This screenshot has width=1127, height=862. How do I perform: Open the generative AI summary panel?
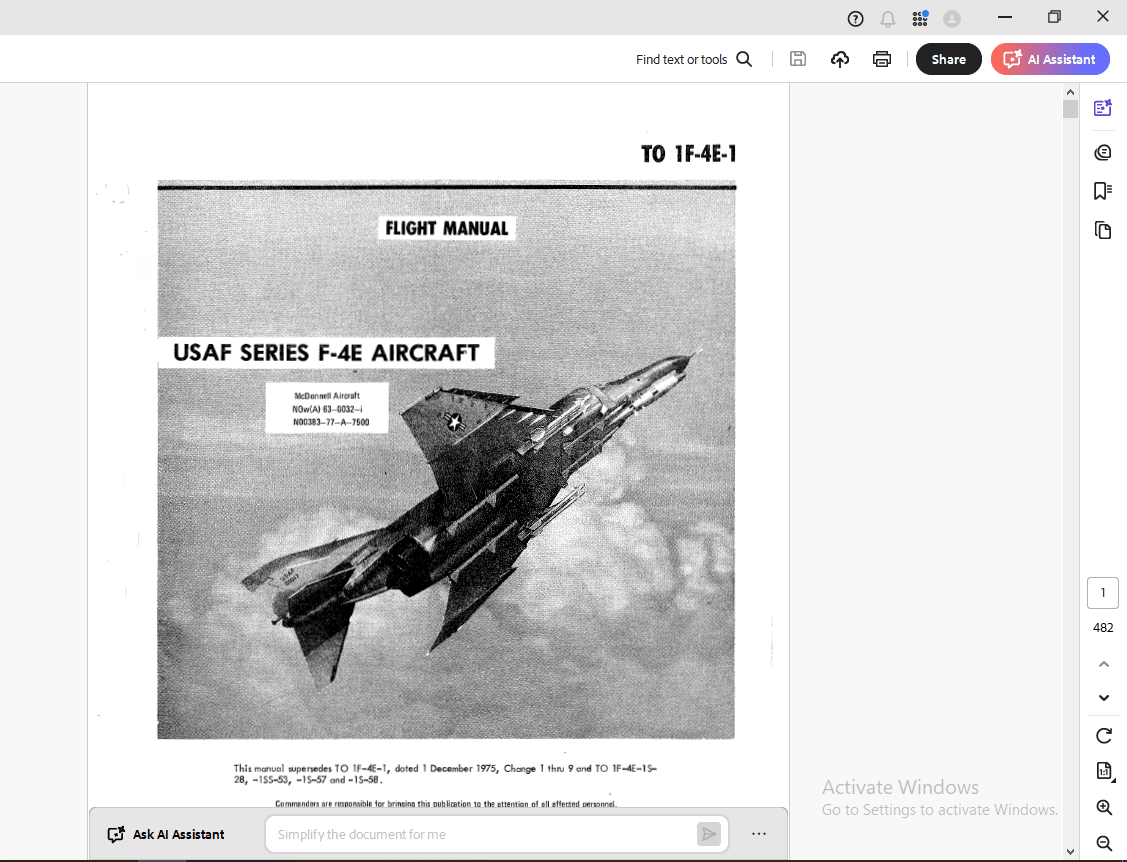coord(1102,107)
